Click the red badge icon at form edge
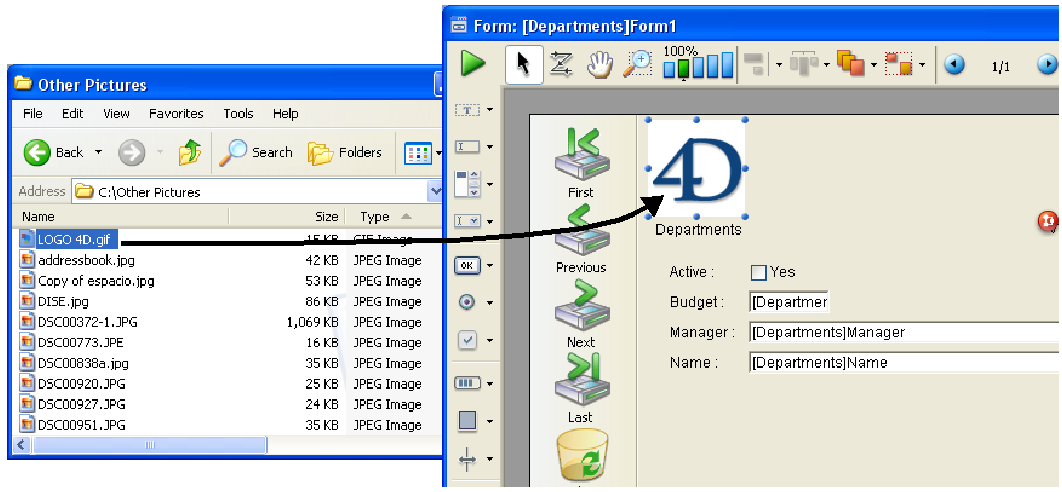 click(1048, 220)
